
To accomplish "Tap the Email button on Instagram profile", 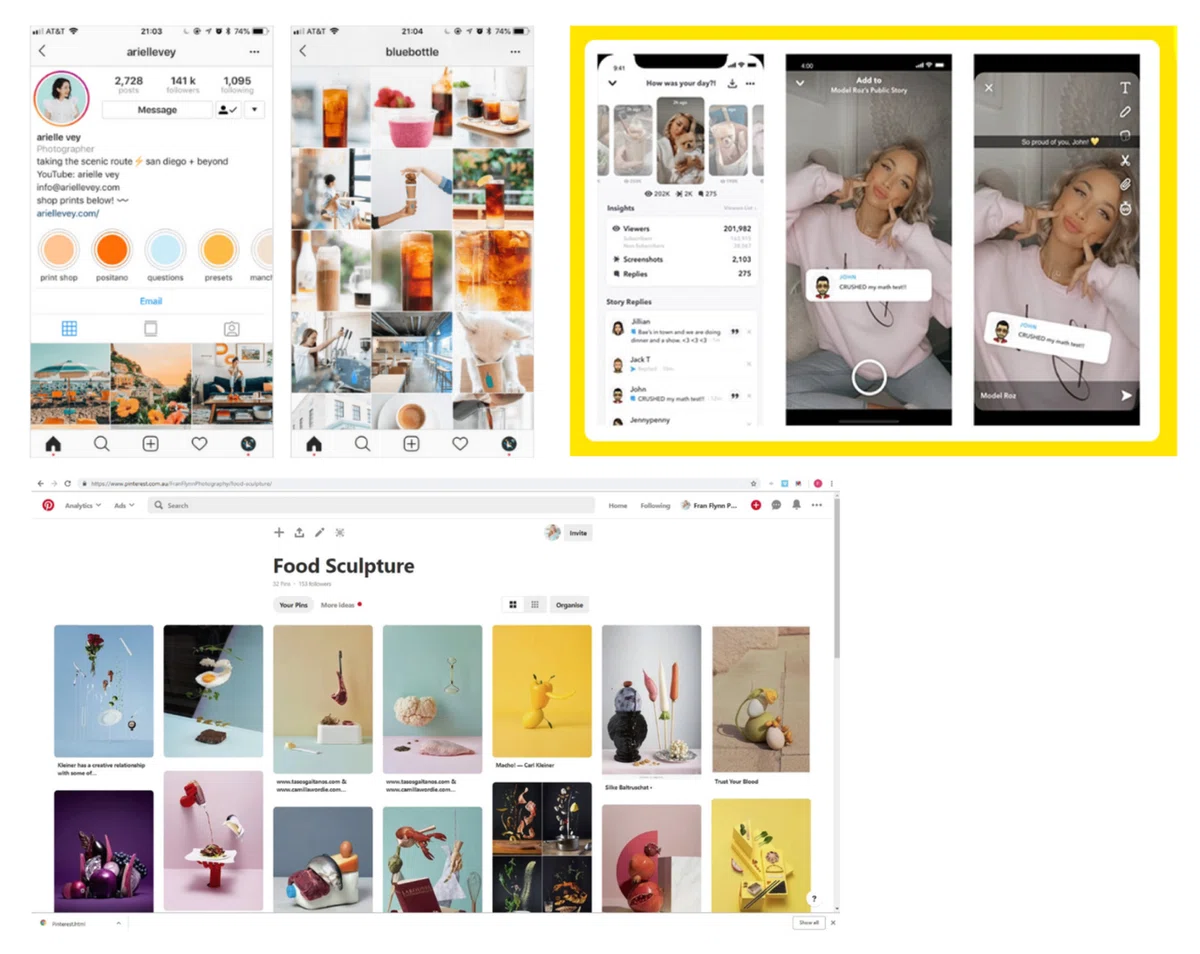I will (151, 300).
